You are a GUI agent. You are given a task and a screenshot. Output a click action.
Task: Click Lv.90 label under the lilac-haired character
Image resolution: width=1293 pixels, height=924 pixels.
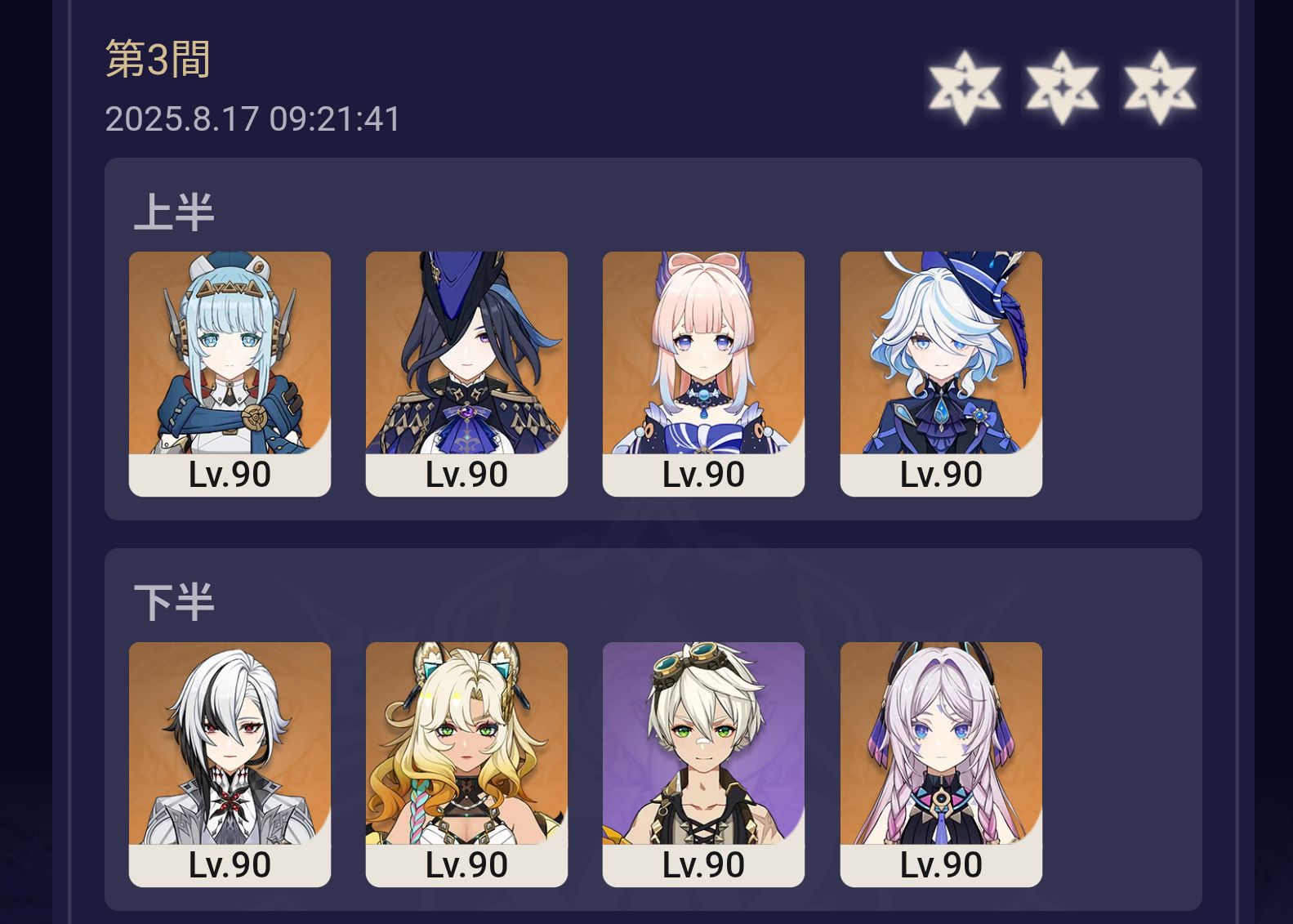(x=941, y=865)
